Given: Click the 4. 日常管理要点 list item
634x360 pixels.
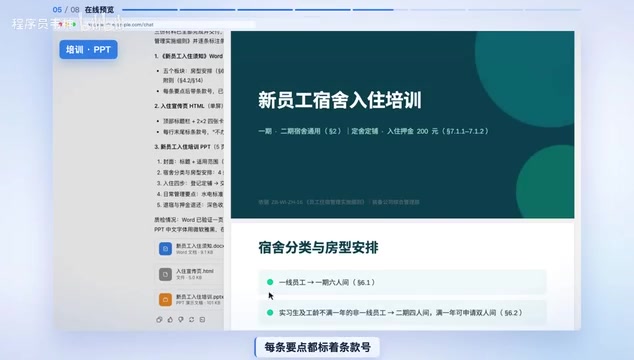Looking at the screenshot, I should [190, 194].
